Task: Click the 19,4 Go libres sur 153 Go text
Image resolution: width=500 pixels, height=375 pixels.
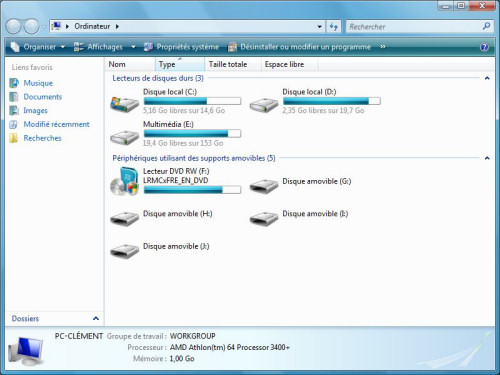Action: 183,143
